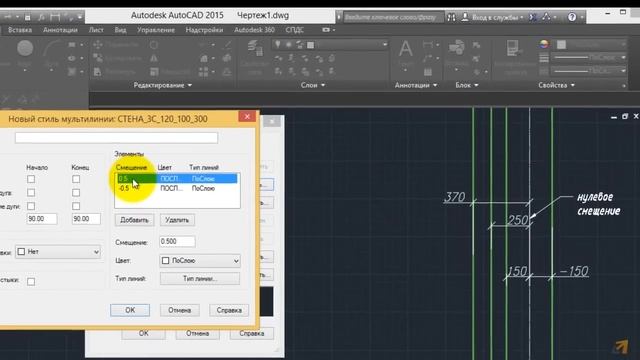Click Справка in the new style dialog
640x360 pixels.
[229, 310]
